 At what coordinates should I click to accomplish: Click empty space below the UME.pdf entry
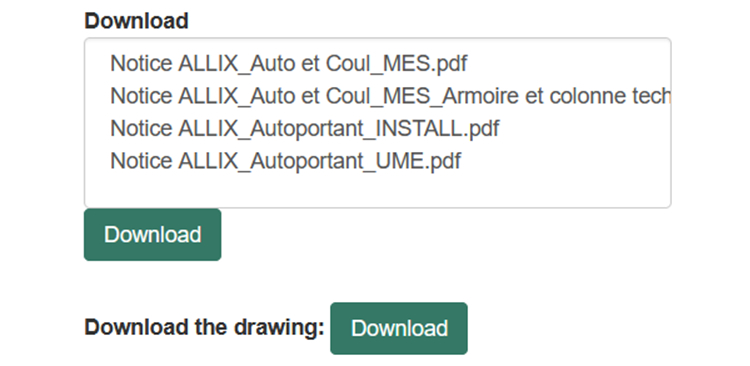point(378,191)
